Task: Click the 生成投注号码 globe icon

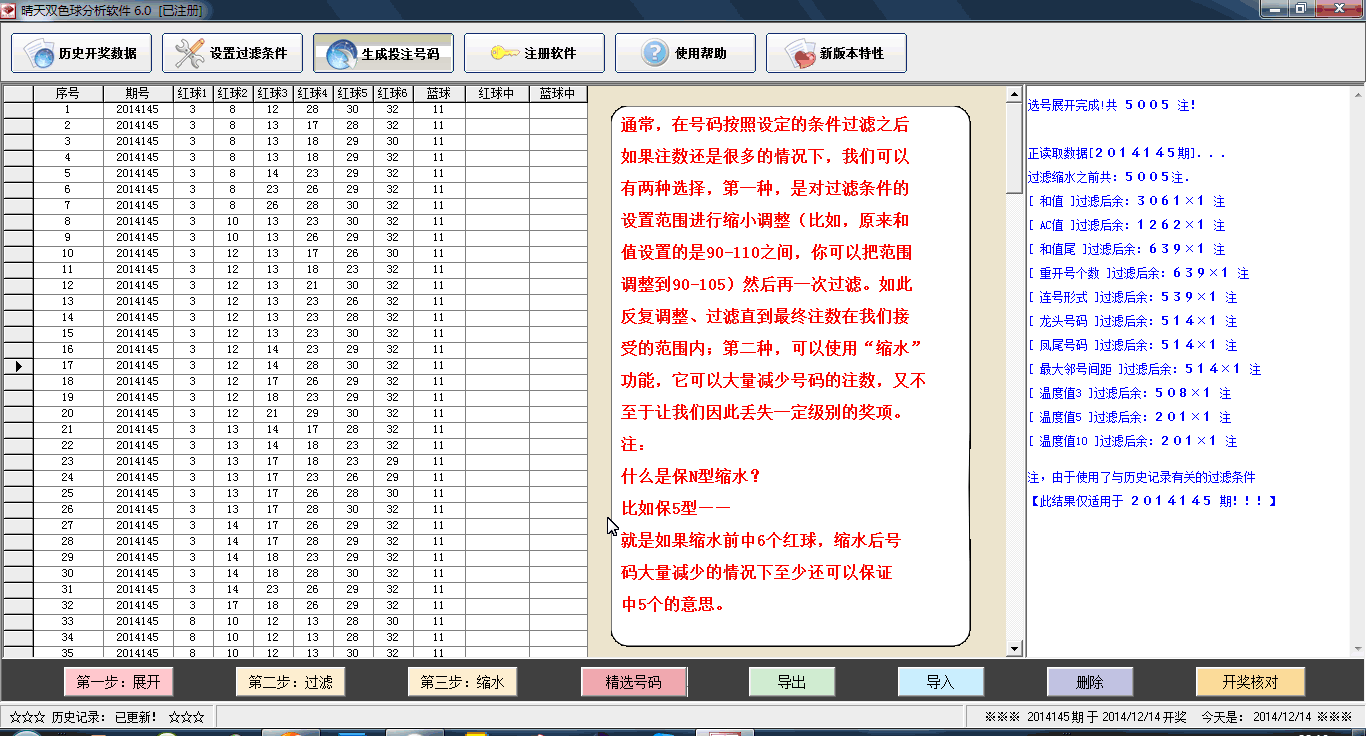Action: click(x=340, y=54)
